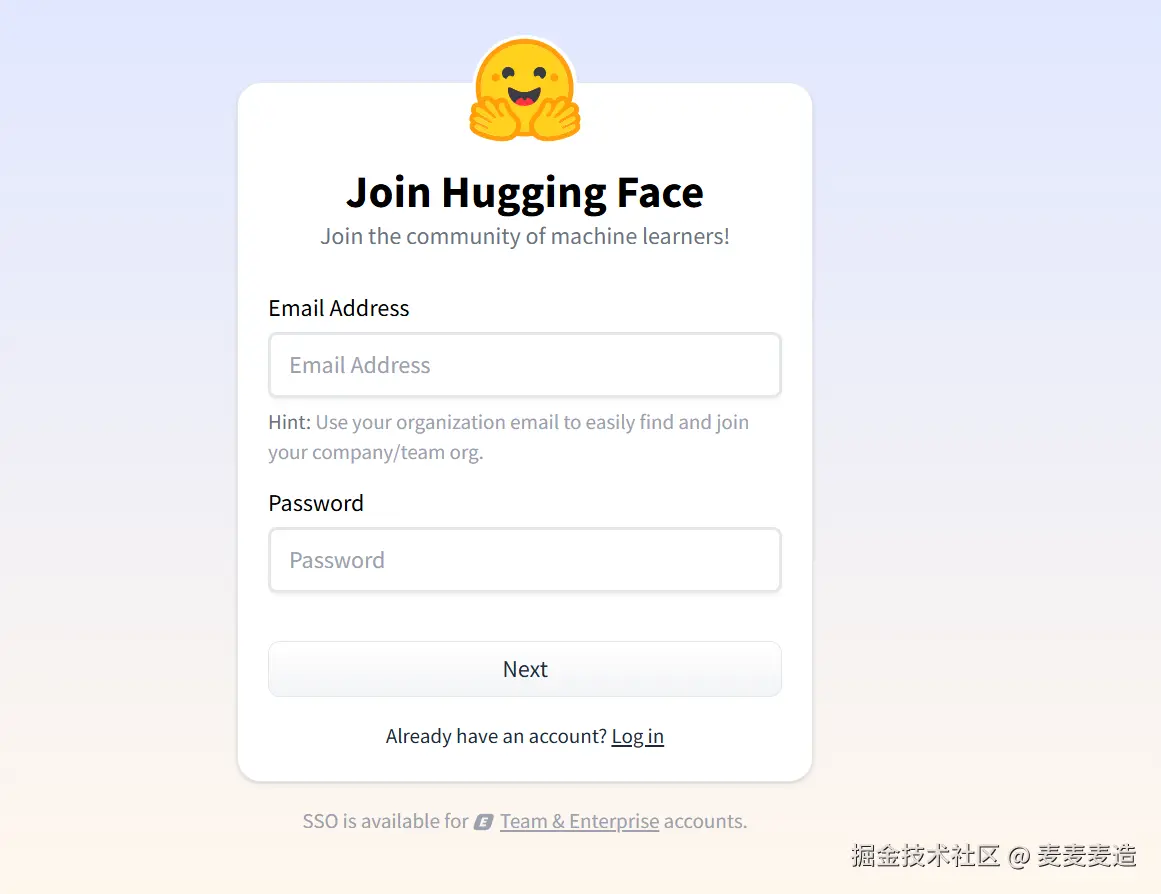Click the machine learners subtitle text

[x=525, y=236]
